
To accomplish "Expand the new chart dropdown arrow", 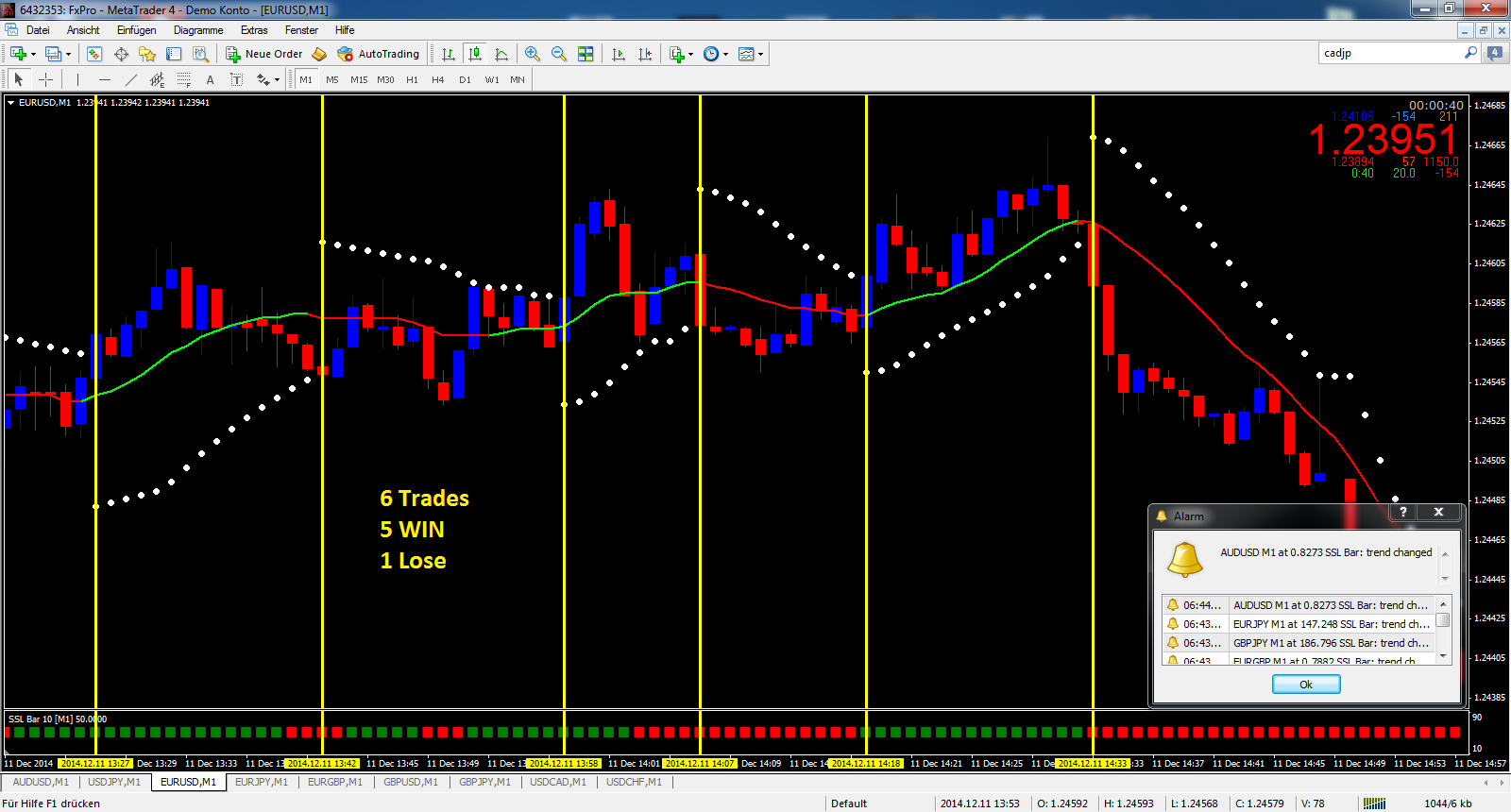I will tap(34, 55).
